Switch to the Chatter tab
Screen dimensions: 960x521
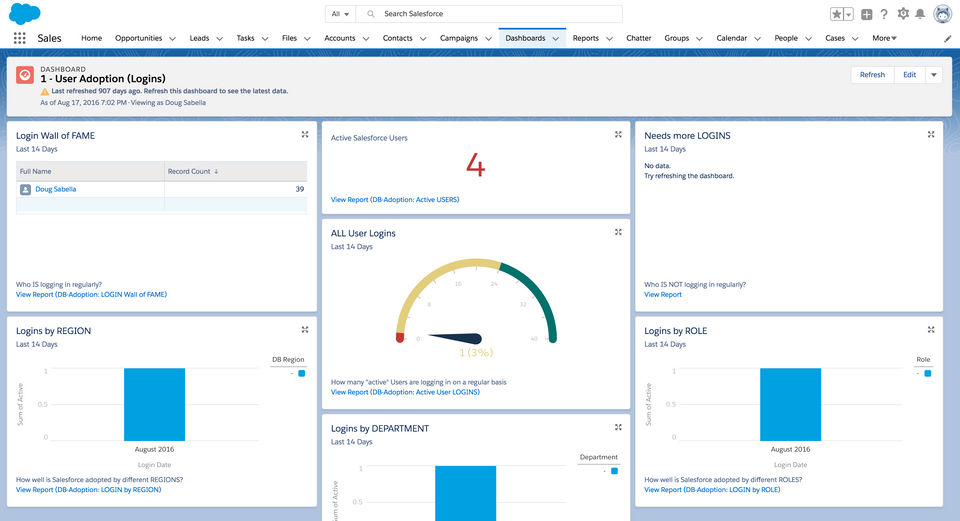point(638,38)
